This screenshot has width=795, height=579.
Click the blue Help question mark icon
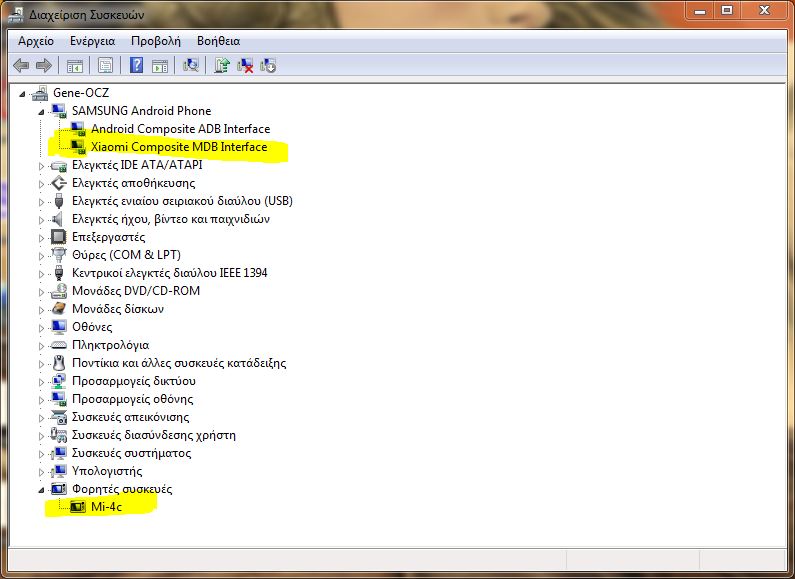pos(135,66)
